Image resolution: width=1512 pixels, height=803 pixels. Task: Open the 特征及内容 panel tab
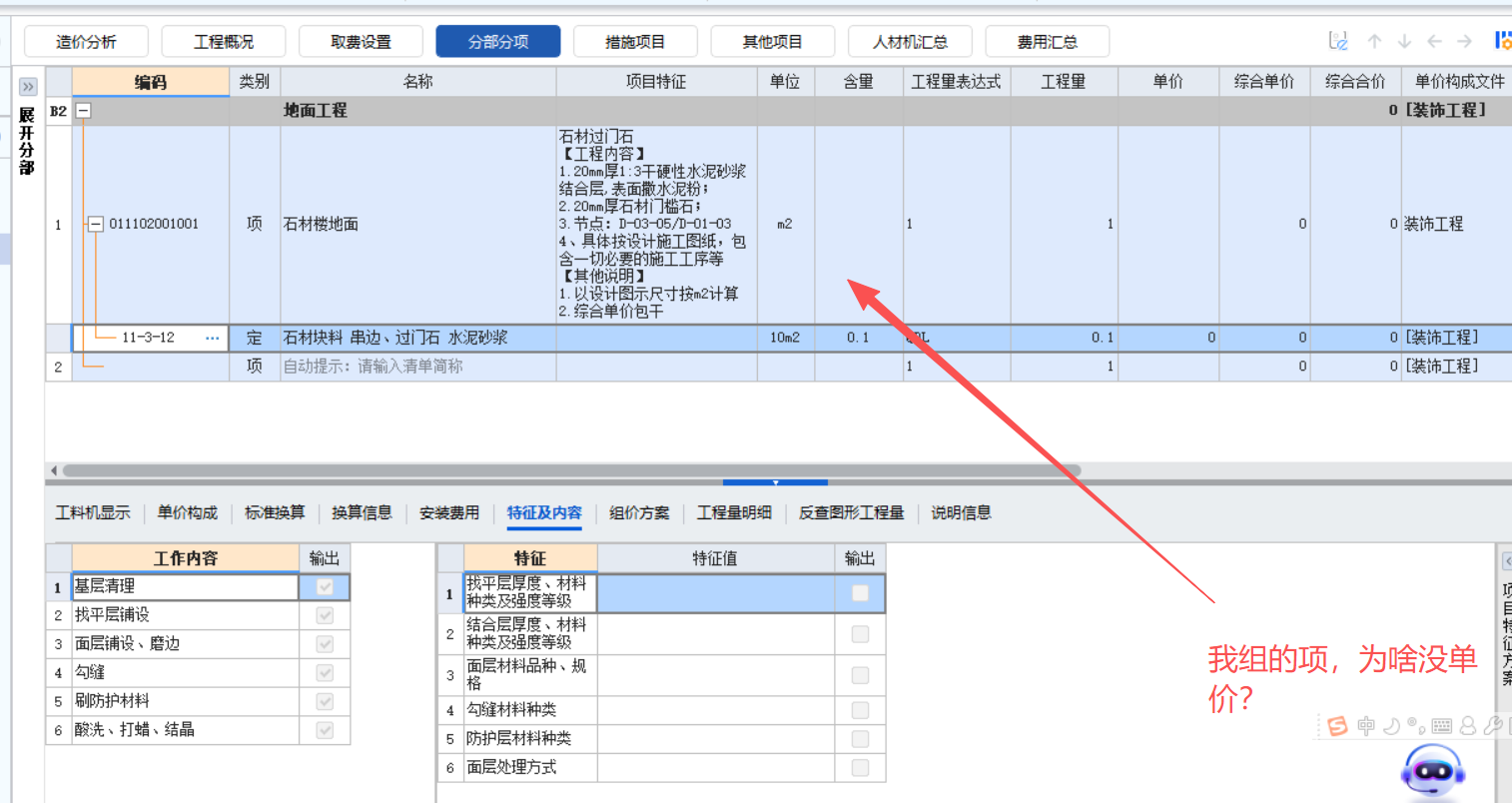click(x=544, y=512)
